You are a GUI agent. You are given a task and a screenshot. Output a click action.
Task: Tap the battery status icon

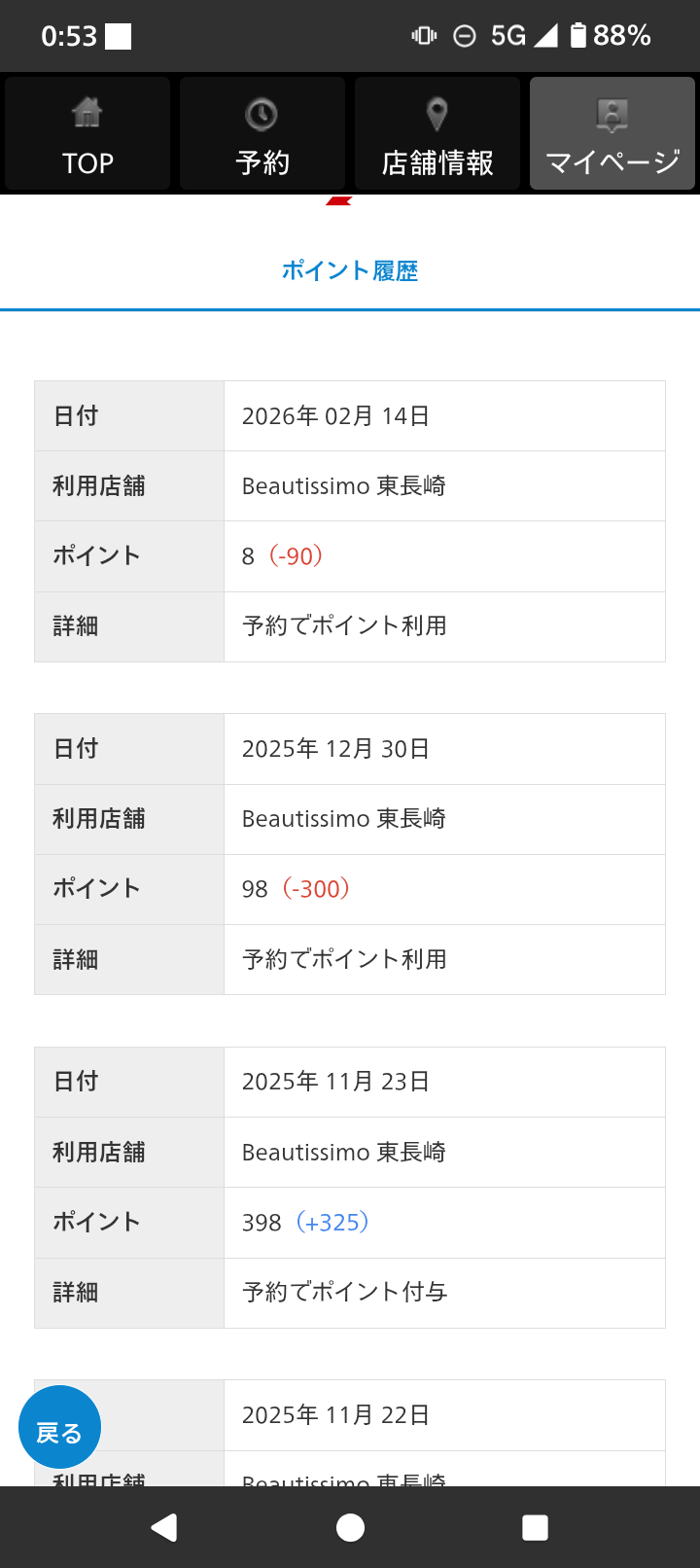[x=578, y=36]
